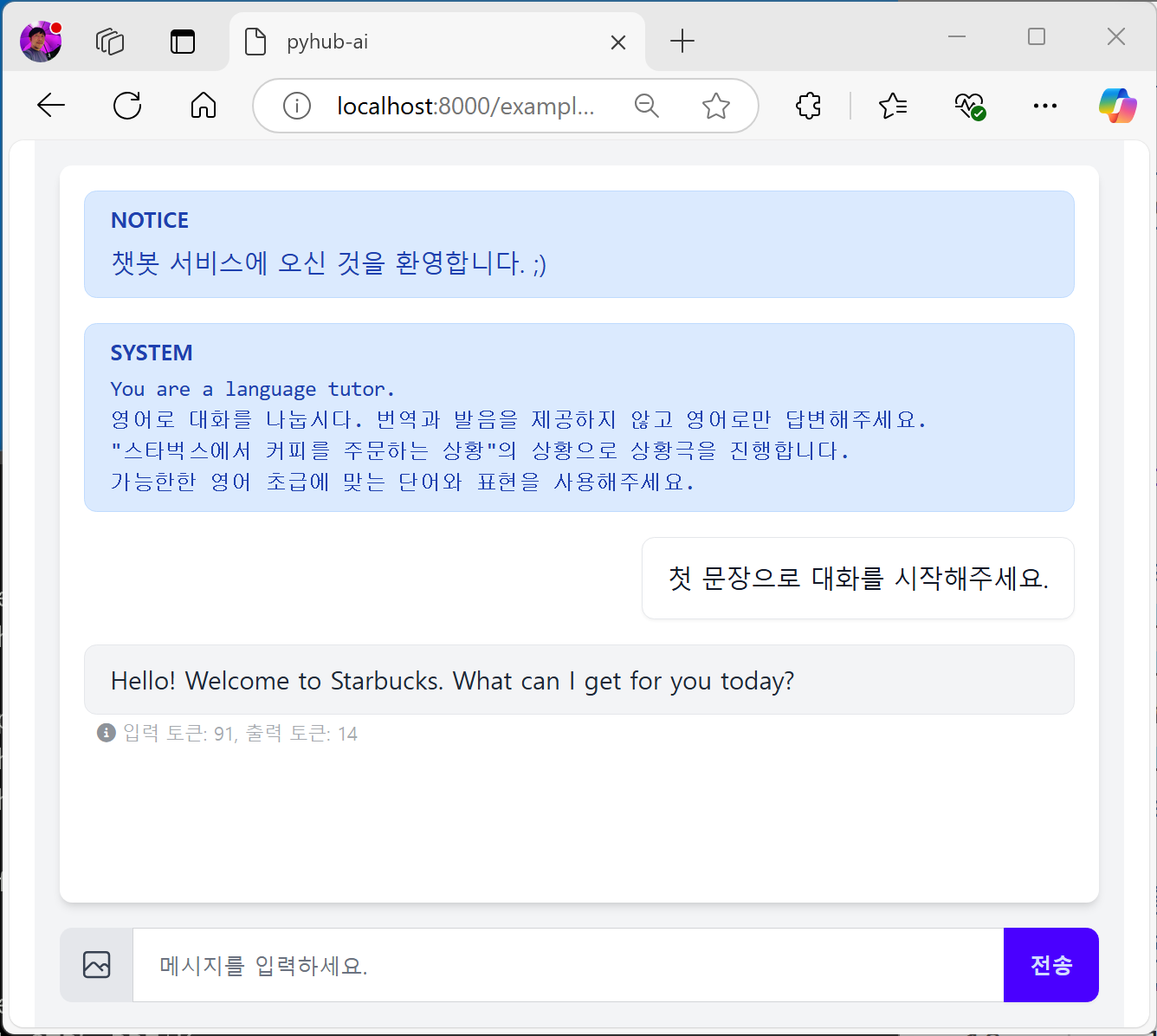The width and height of the screenshot is (1157, 1036).
Task: Open the image attachment picker
Action: coord(95,964)
